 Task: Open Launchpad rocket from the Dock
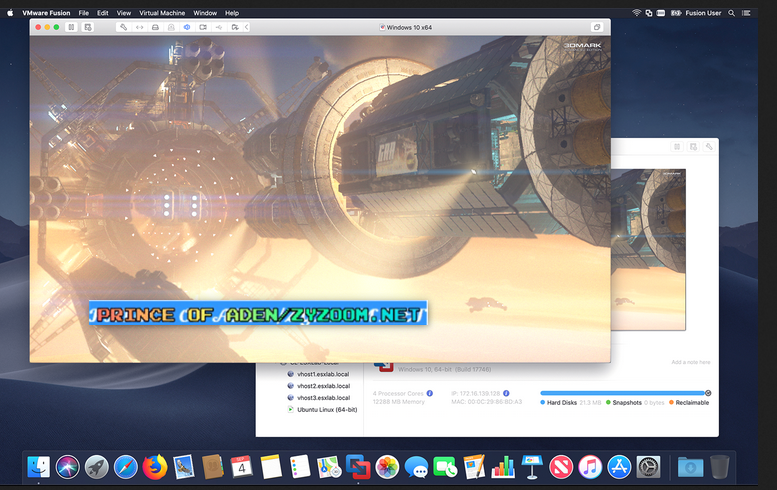[97, 467]
